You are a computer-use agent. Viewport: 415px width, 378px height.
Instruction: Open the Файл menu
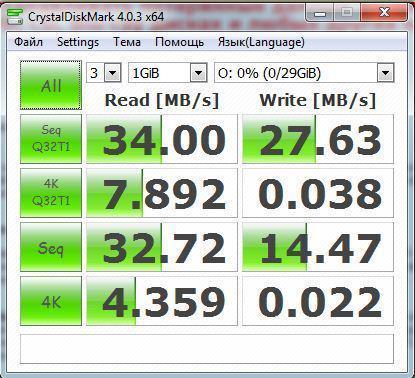(29, 42)
